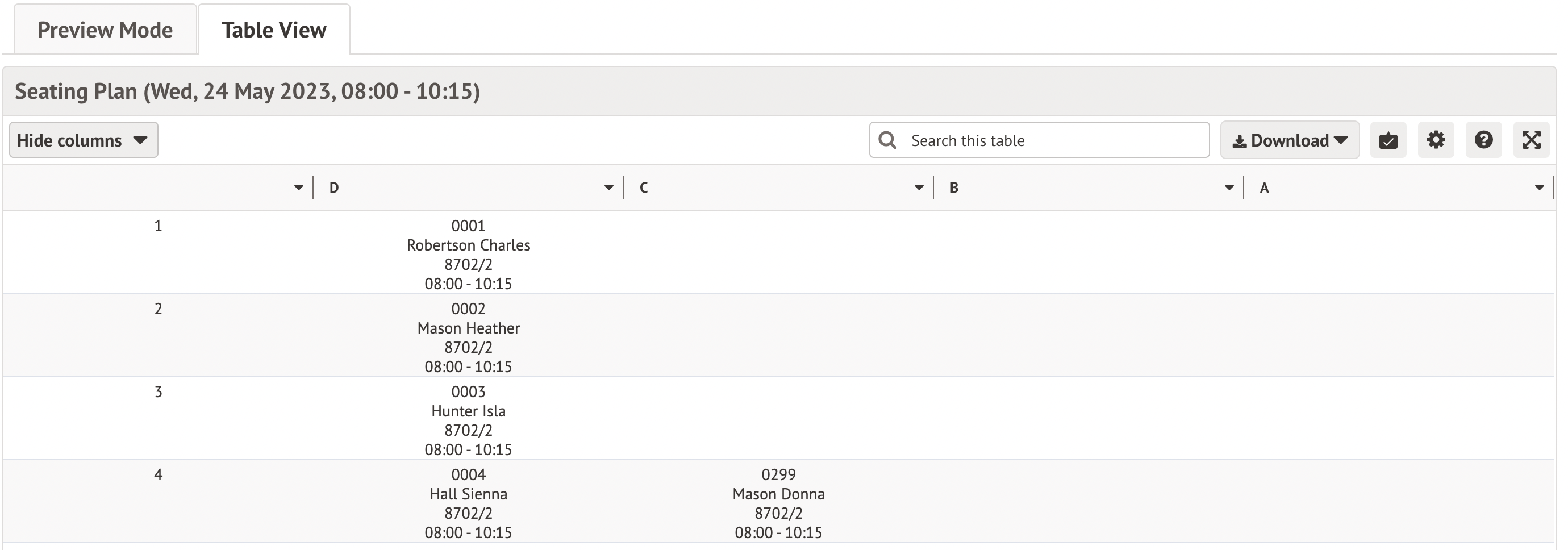Open the Download dropdown menu
Screen dimensions: 1568x550
1289,140
